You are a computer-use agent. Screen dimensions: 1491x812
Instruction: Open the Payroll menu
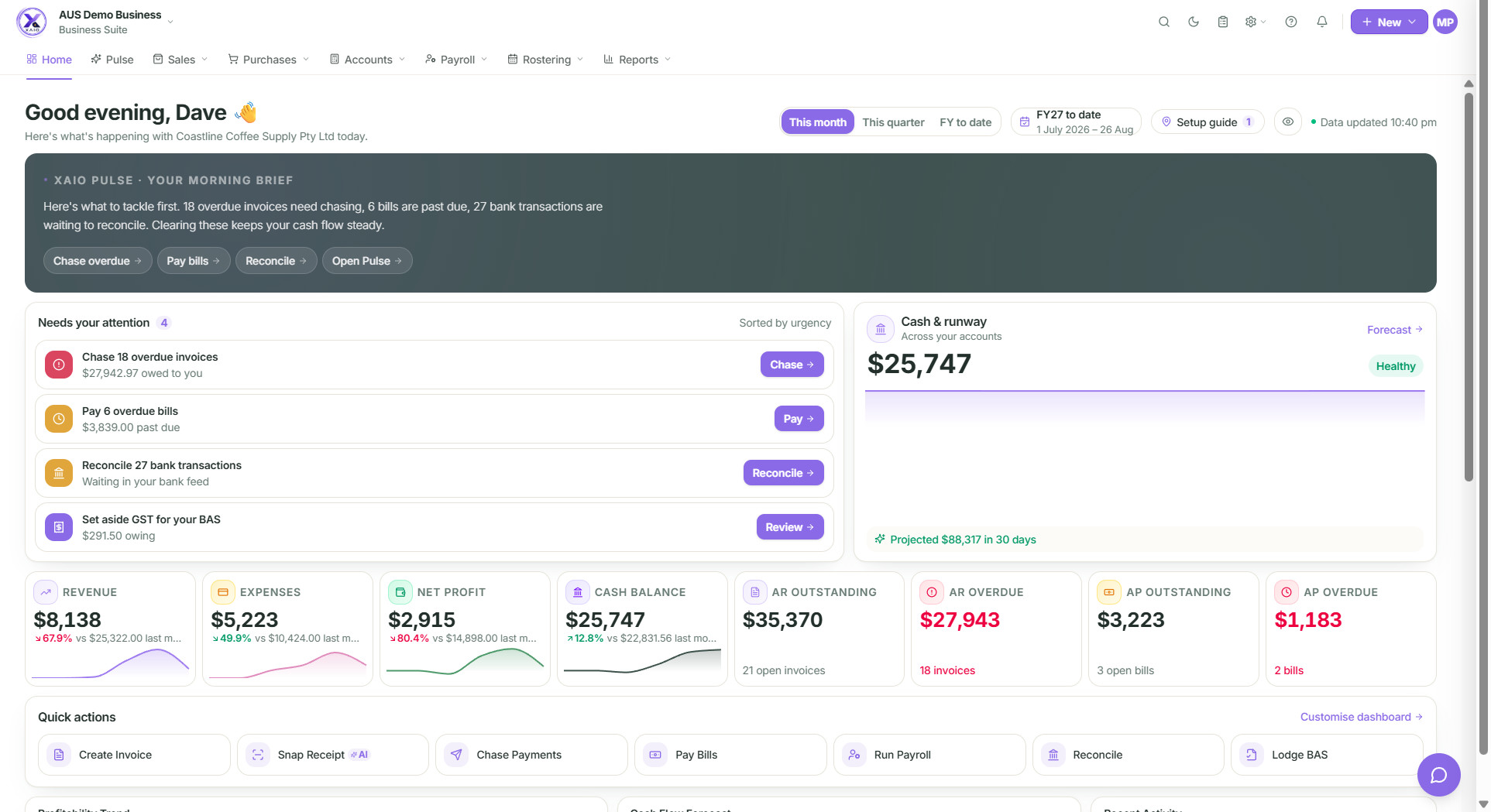point(456,60)
